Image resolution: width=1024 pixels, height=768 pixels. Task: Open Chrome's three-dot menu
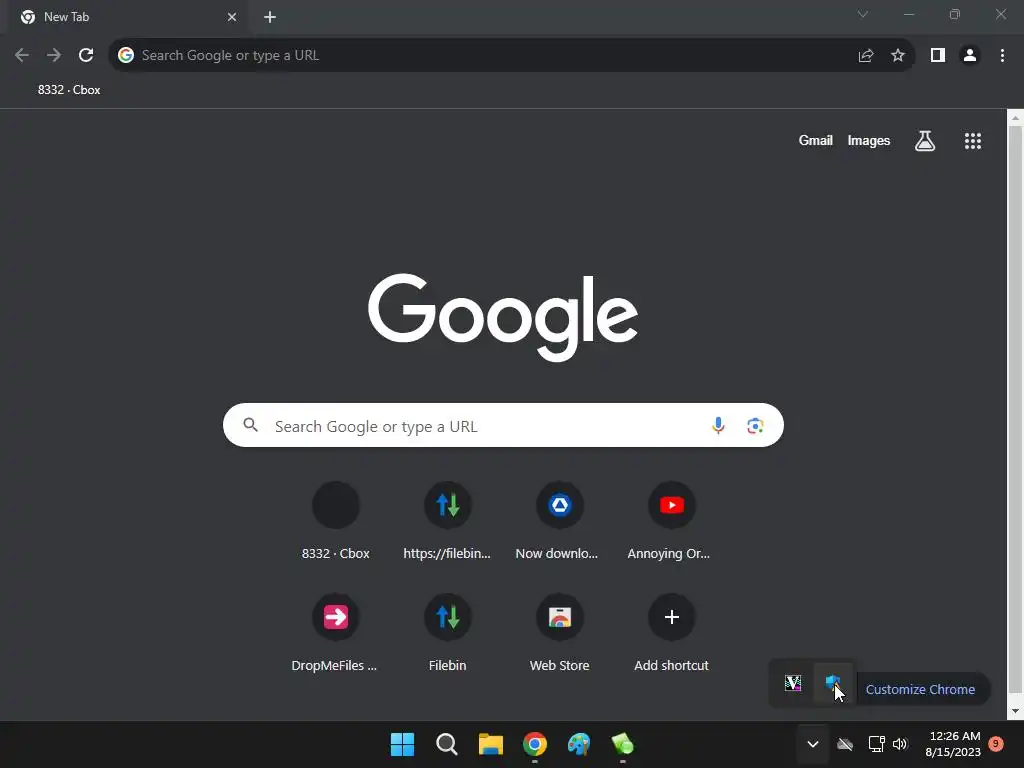point(1002,56)
